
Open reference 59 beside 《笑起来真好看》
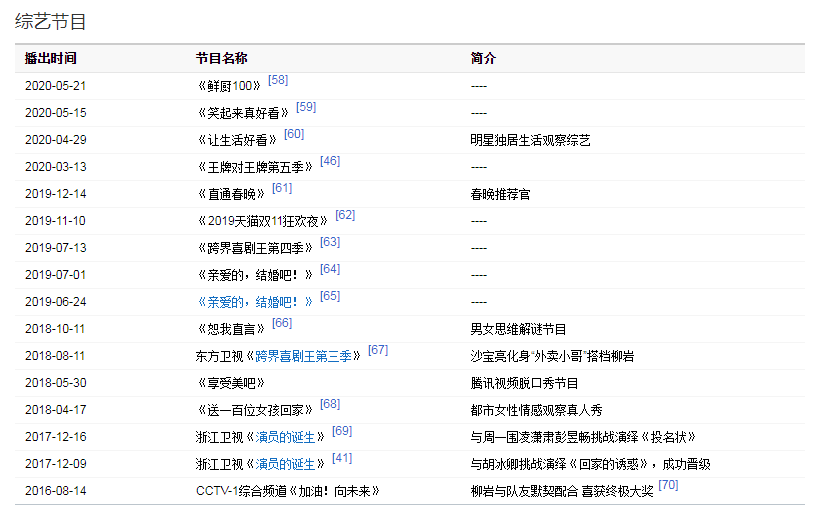pyautogui.click(x=306, y=107)
